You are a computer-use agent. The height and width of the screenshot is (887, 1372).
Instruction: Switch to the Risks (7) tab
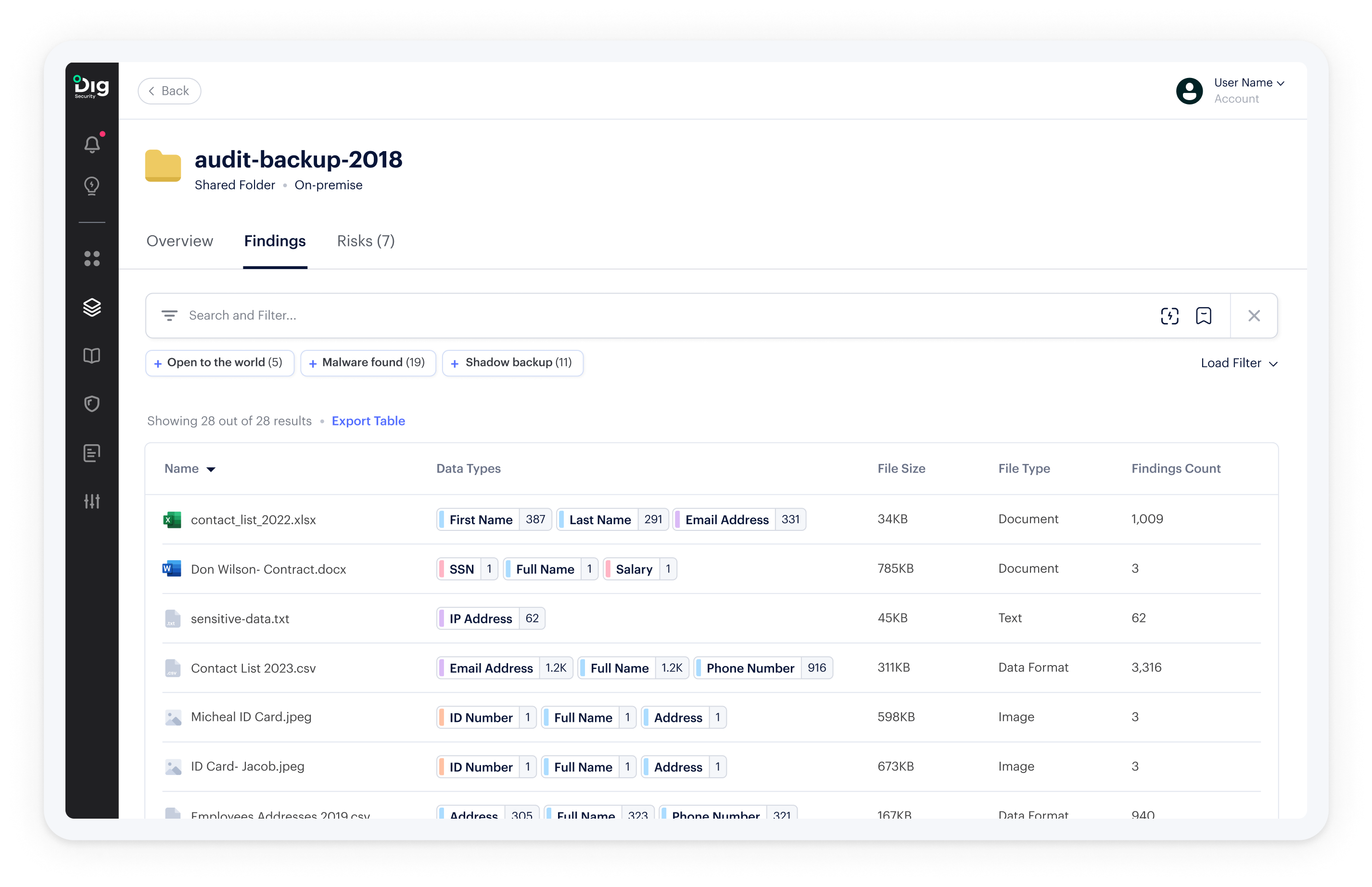tap(366, 241)
